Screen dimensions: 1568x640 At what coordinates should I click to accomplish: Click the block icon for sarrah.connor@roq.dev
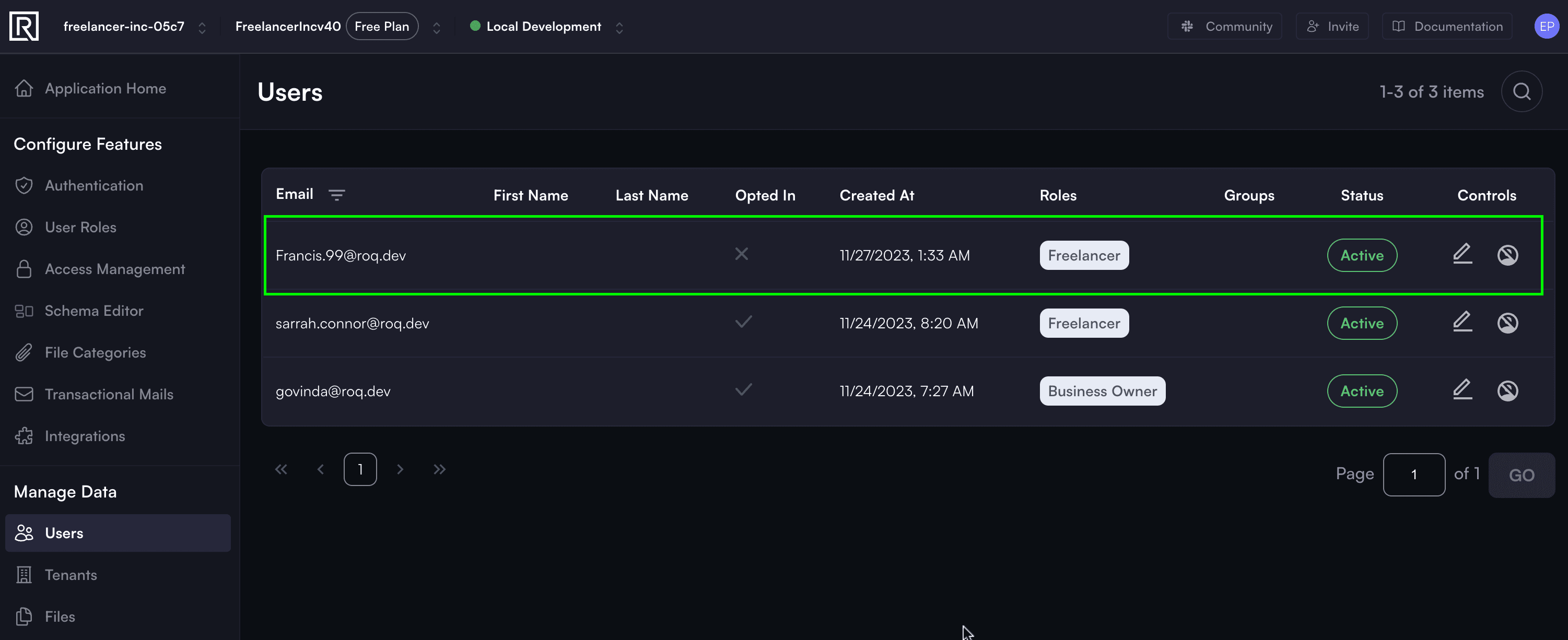coord(1507,322)
